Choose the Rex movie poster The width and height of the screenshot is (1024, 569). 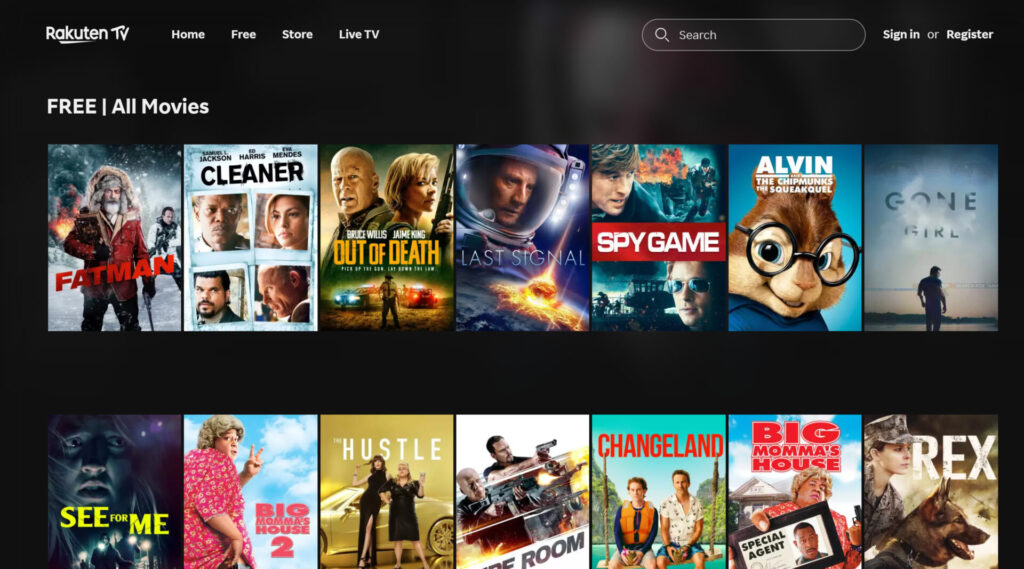(931, 492)
